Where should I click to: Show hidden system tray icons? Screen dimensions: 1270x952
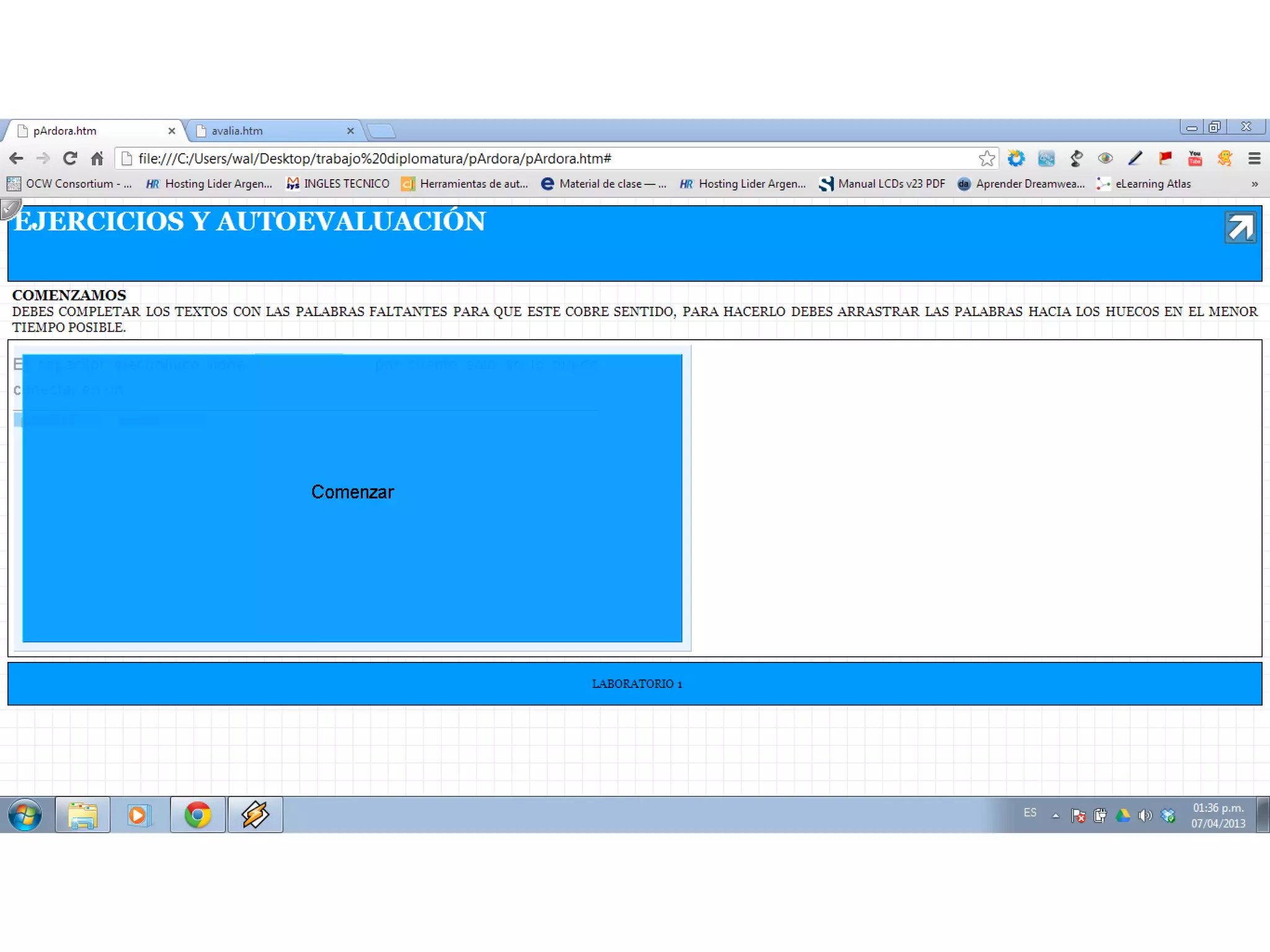(x=1055, y=816)
